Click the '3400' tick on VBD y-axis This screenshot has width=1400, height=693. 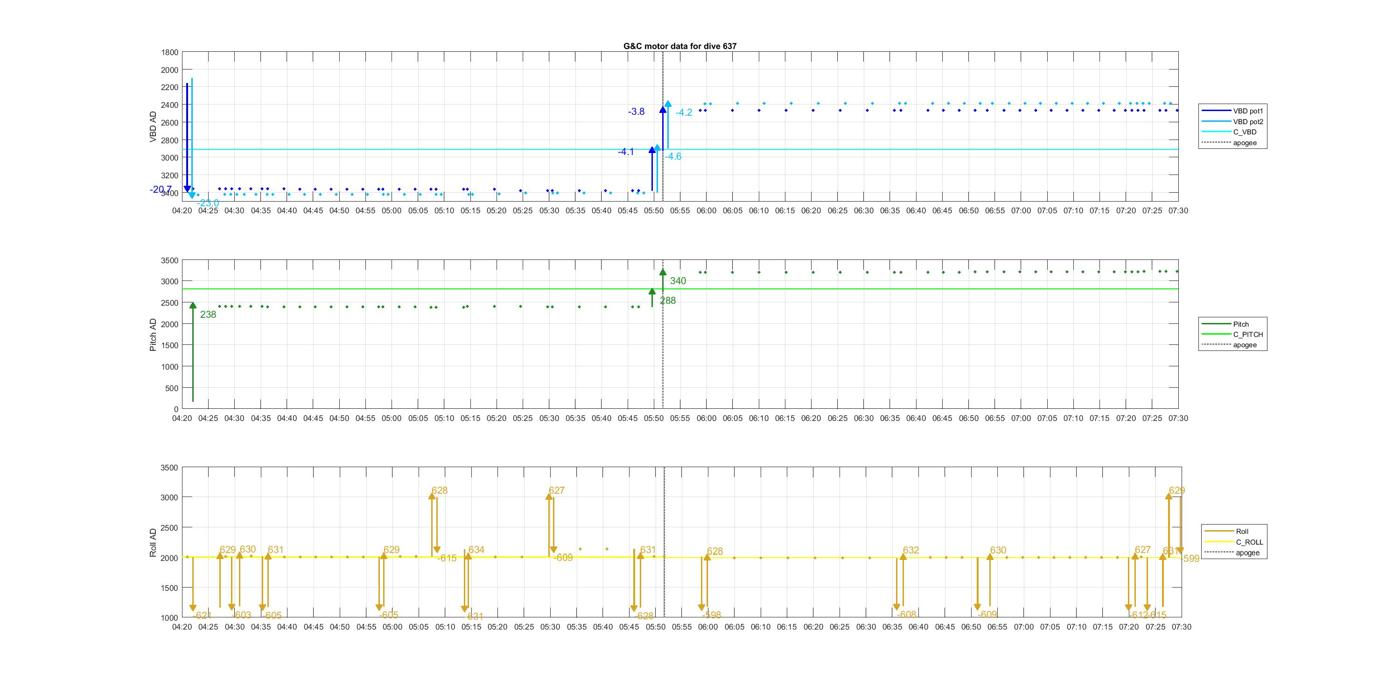[170, 193]
